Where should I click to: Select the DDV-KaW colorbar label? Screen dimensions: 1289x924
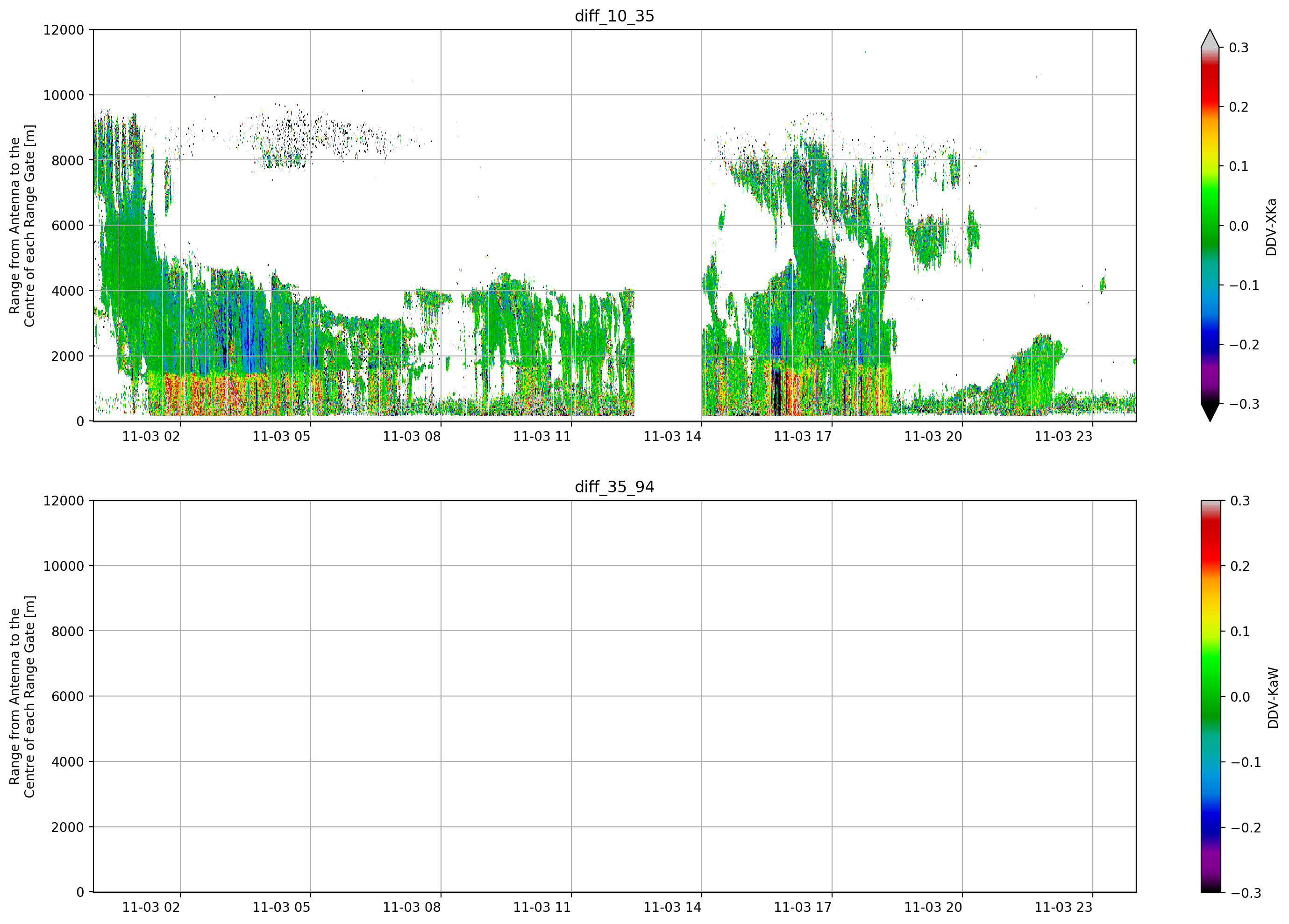tap(1273, 697)
